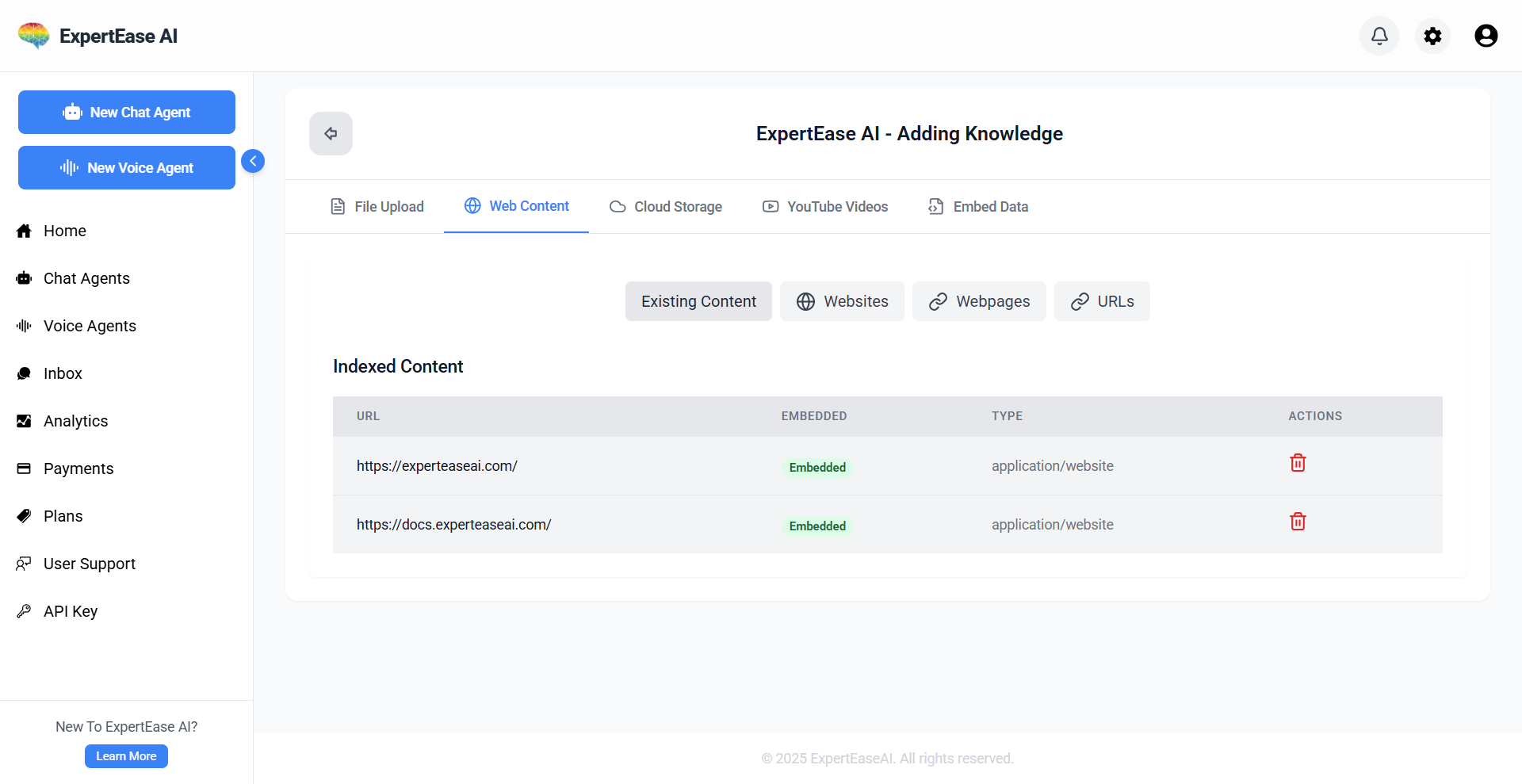Viewport: 1522px width, 784px height.
Task: Click the ExpertEase AI brain logo
Action: pyautogui.click(x=34, y=36)
